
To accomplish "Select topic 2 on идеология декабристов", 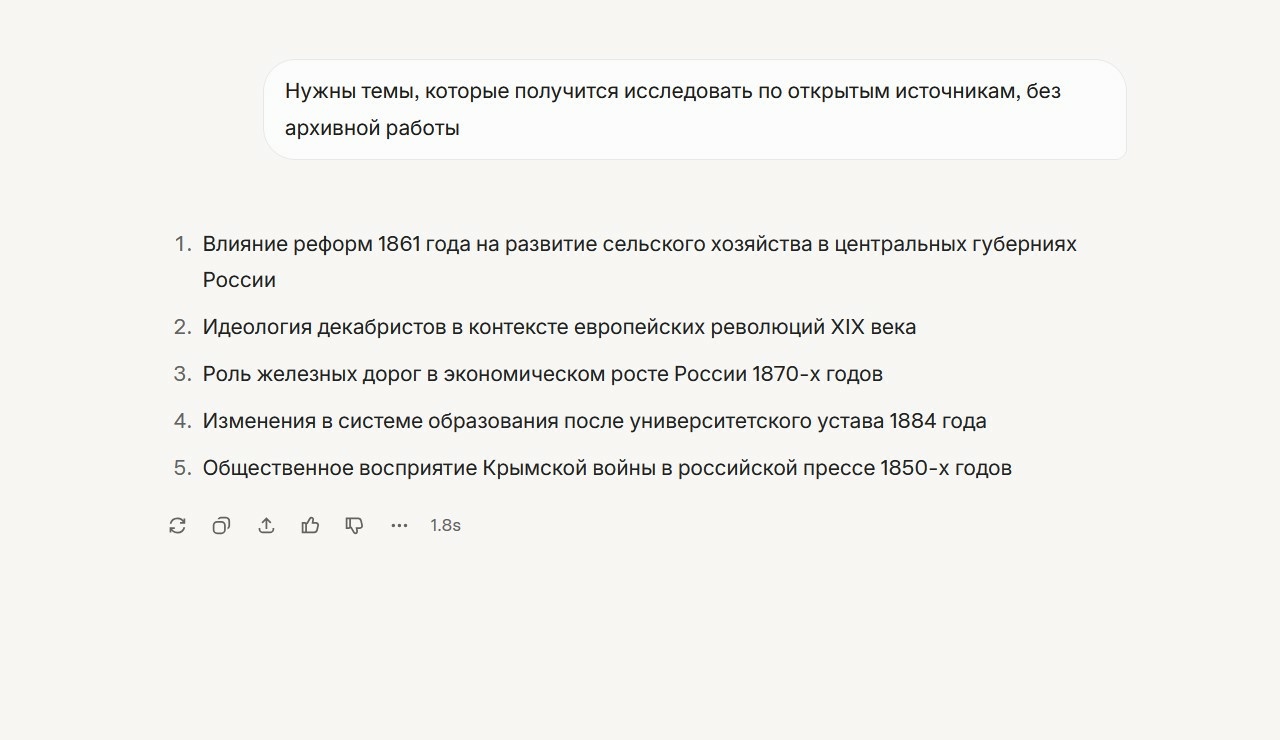I will point(559,326).
